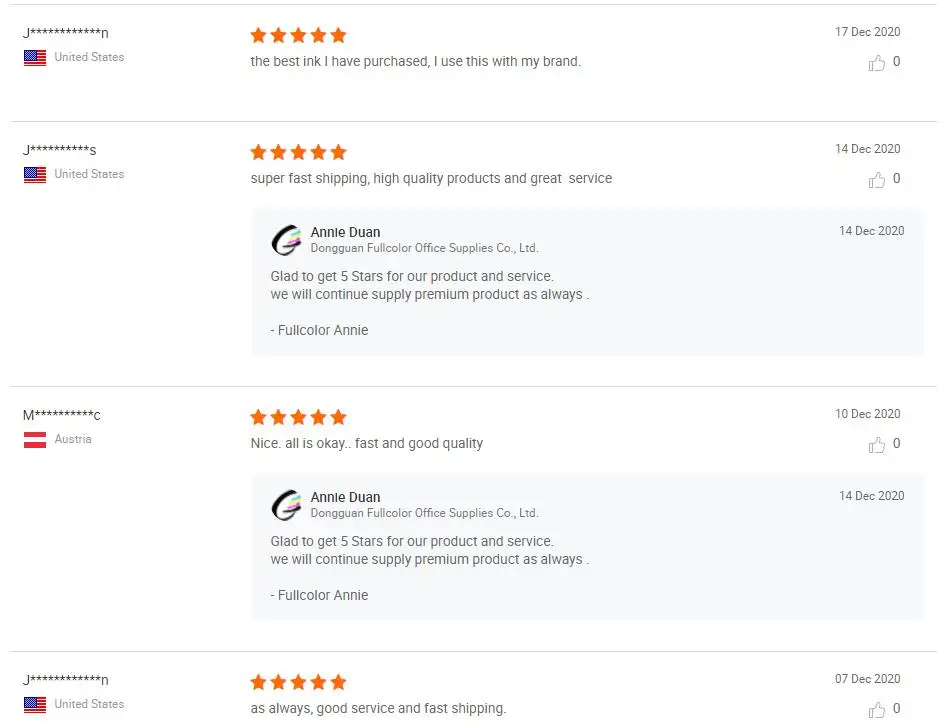Click the Austria flag icon

tap(35, 440)
